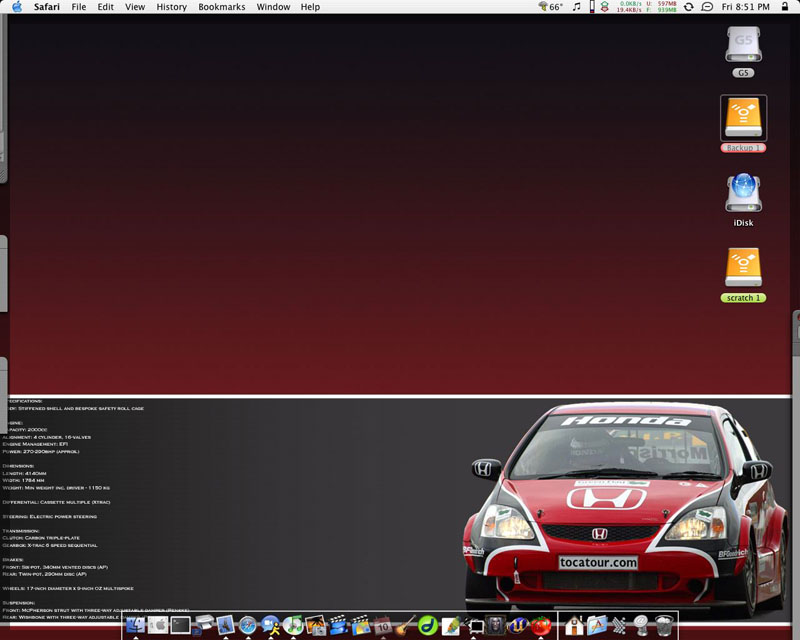
Task: Open the Trash in the Dock
Action: [x=664, y=625]
